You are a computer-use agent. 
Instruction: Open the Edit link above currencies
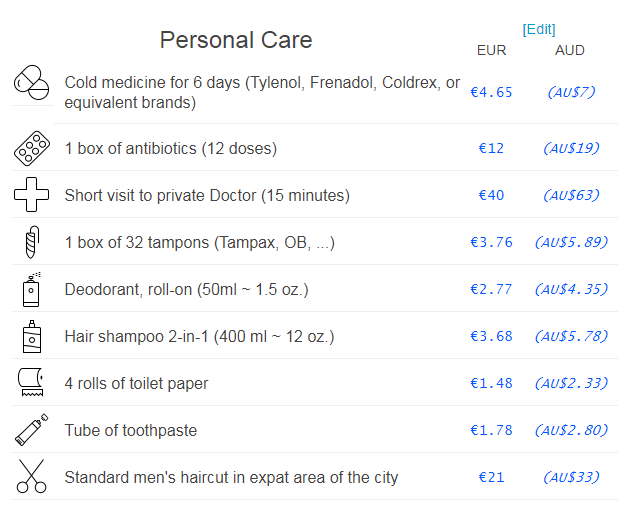pyautogui.click(x=539, y=29)
